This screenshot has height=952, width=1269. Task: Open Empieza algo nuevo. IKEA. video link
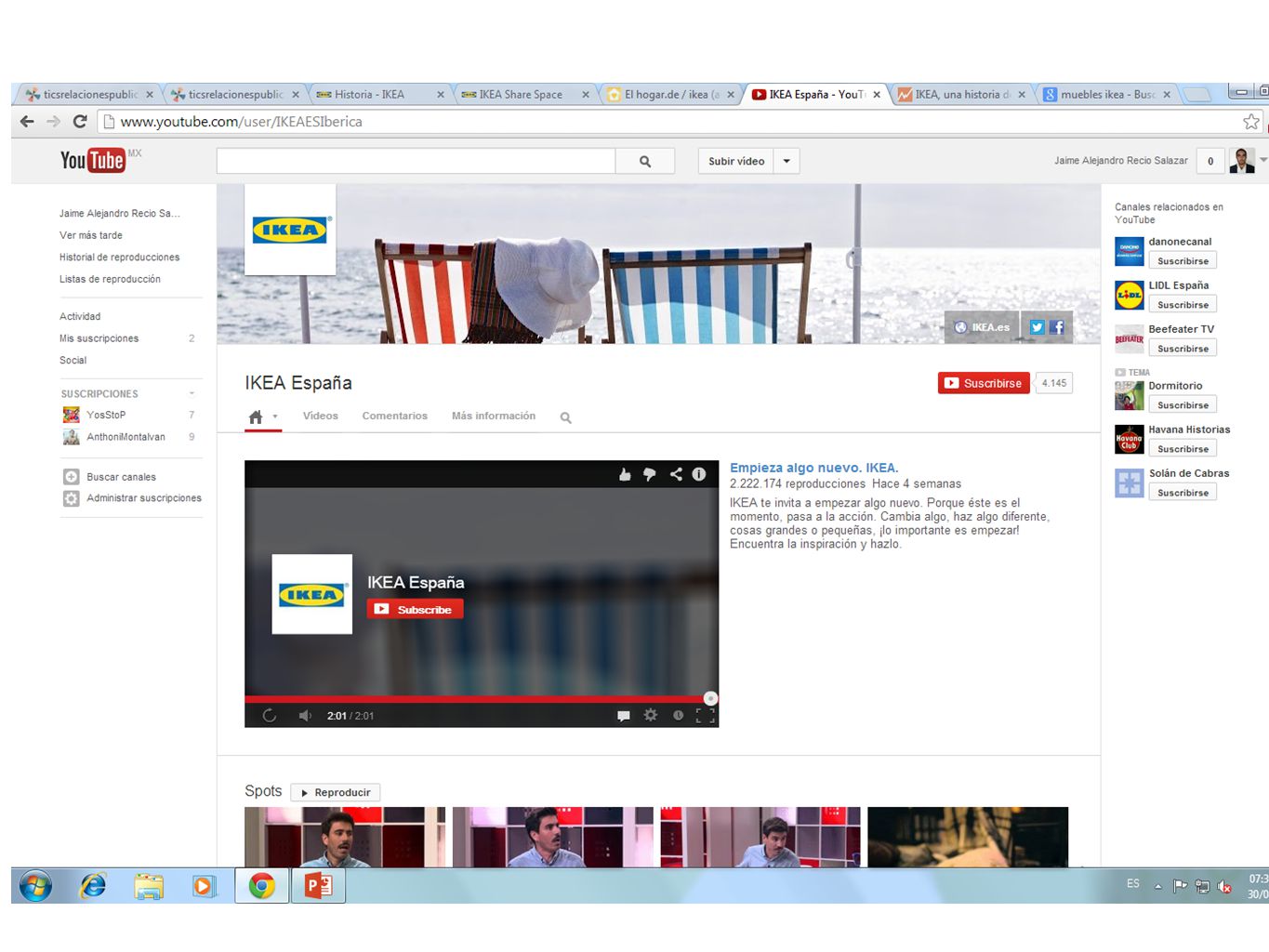click(x=813, y=468)
